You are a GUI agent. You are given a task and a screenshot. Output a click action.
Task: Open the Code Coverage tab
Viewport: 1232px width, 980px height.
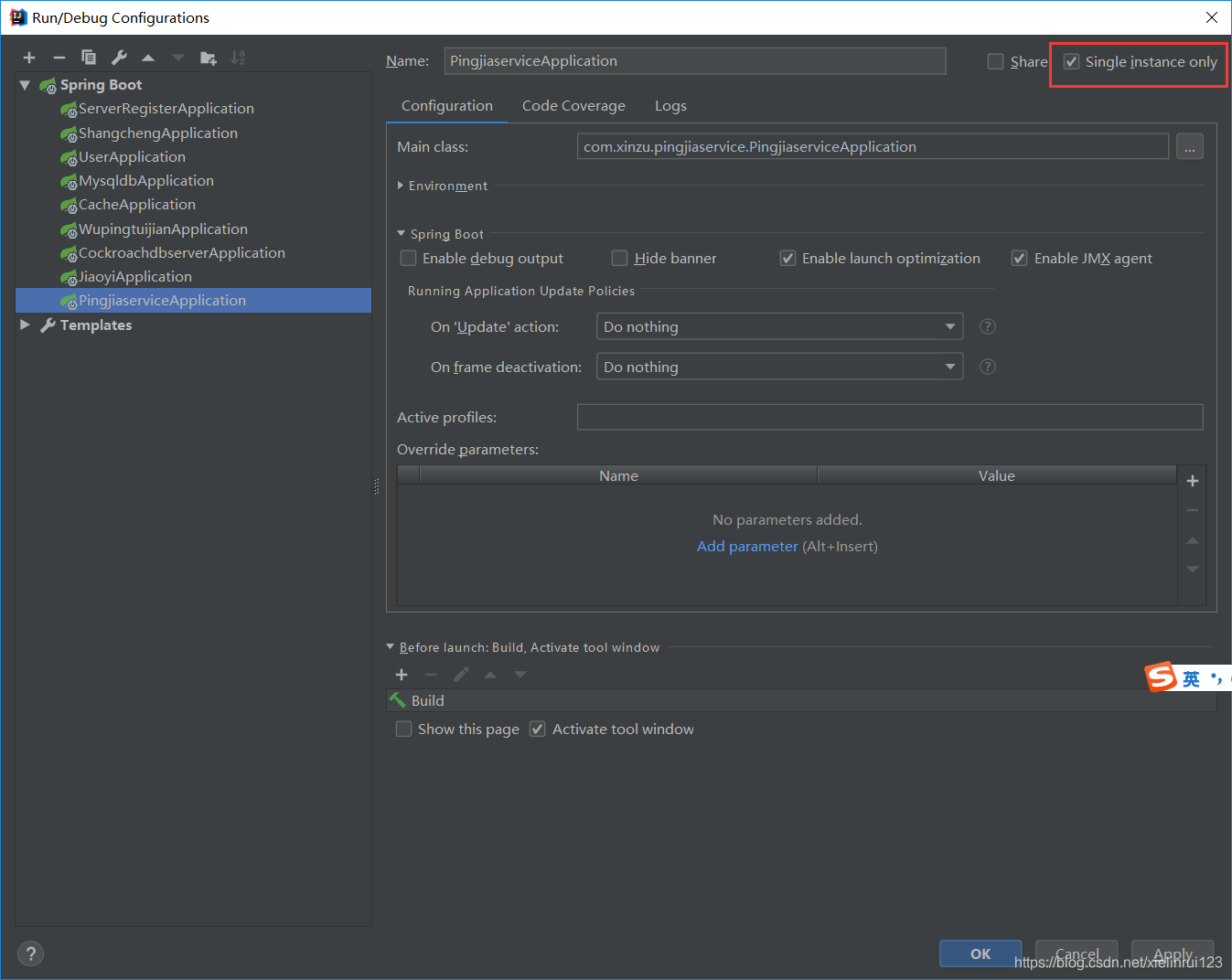(573, 106)
